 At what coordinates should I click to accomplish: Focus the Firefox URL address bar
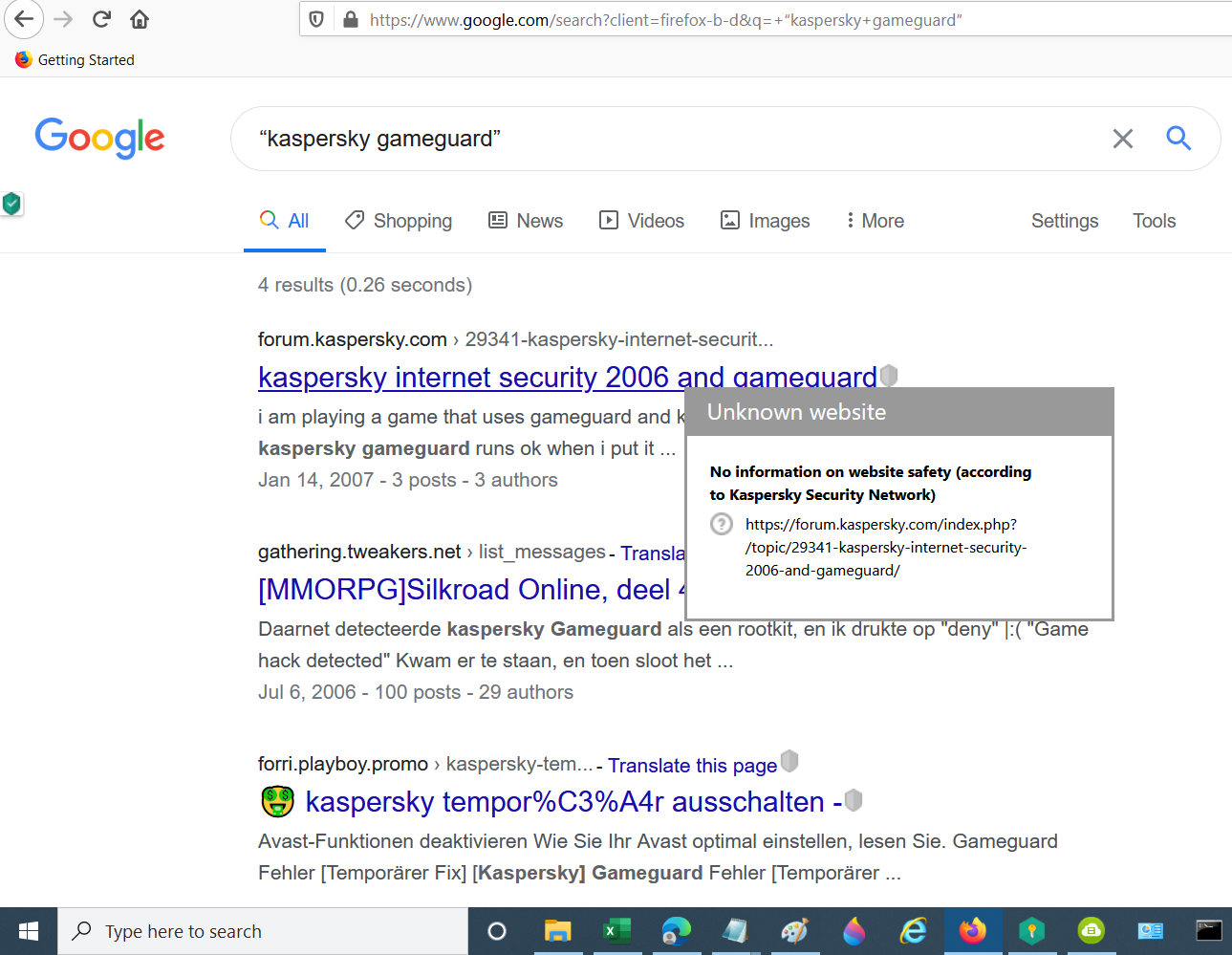click(765, 19)
